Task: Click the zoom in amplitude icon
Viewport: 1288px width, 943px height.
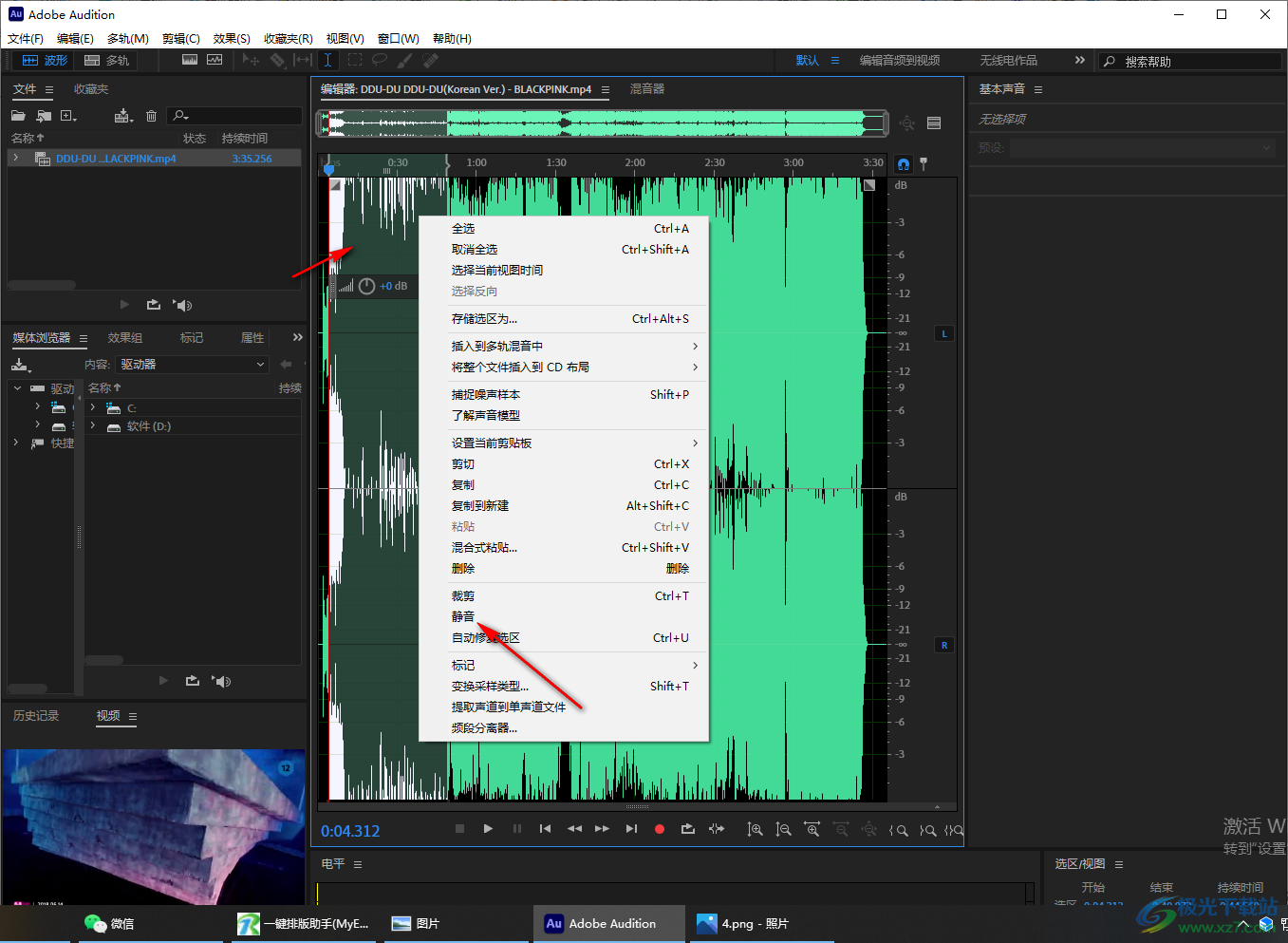Action: (755, 829)
